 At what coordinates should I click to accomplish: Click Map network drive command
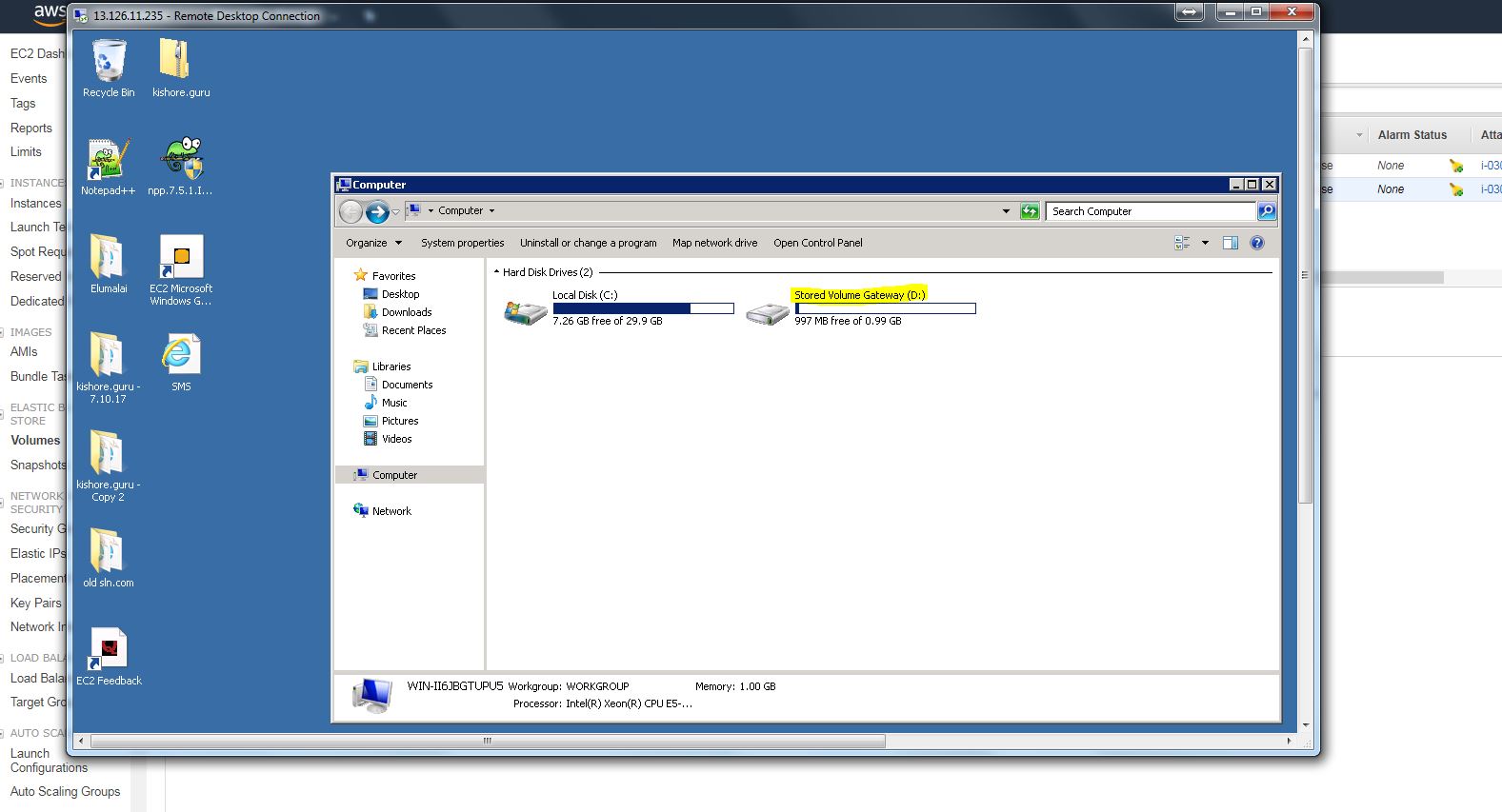click(714, 243)
